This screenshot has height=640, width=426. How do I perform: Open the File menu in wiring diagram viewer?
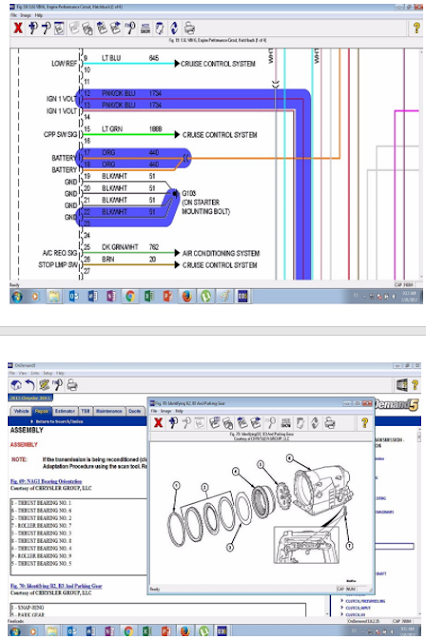tap(14, 15)
